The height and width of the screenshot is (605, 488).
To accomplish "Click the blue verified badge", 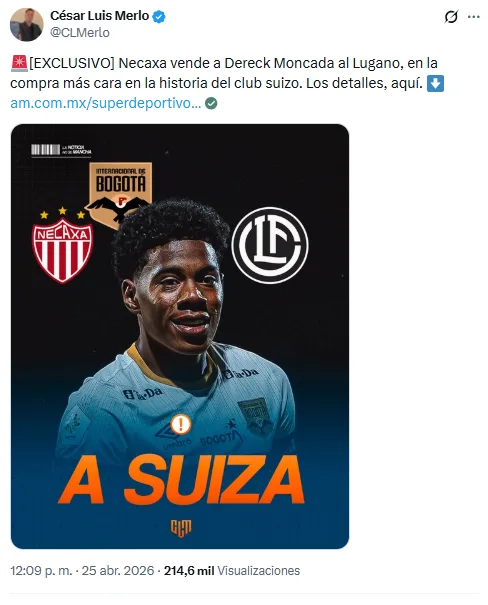I will pyautogui.click(x=159, y=17).
